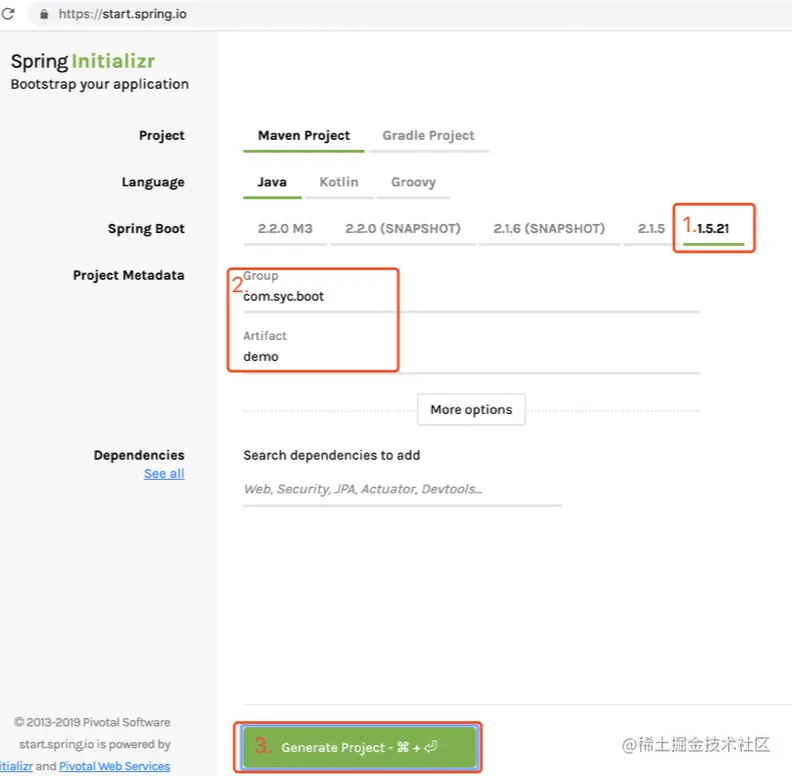The width and height of the screenshot is (792, 776).
Task: Click the Language label
Action: (153, 182)
